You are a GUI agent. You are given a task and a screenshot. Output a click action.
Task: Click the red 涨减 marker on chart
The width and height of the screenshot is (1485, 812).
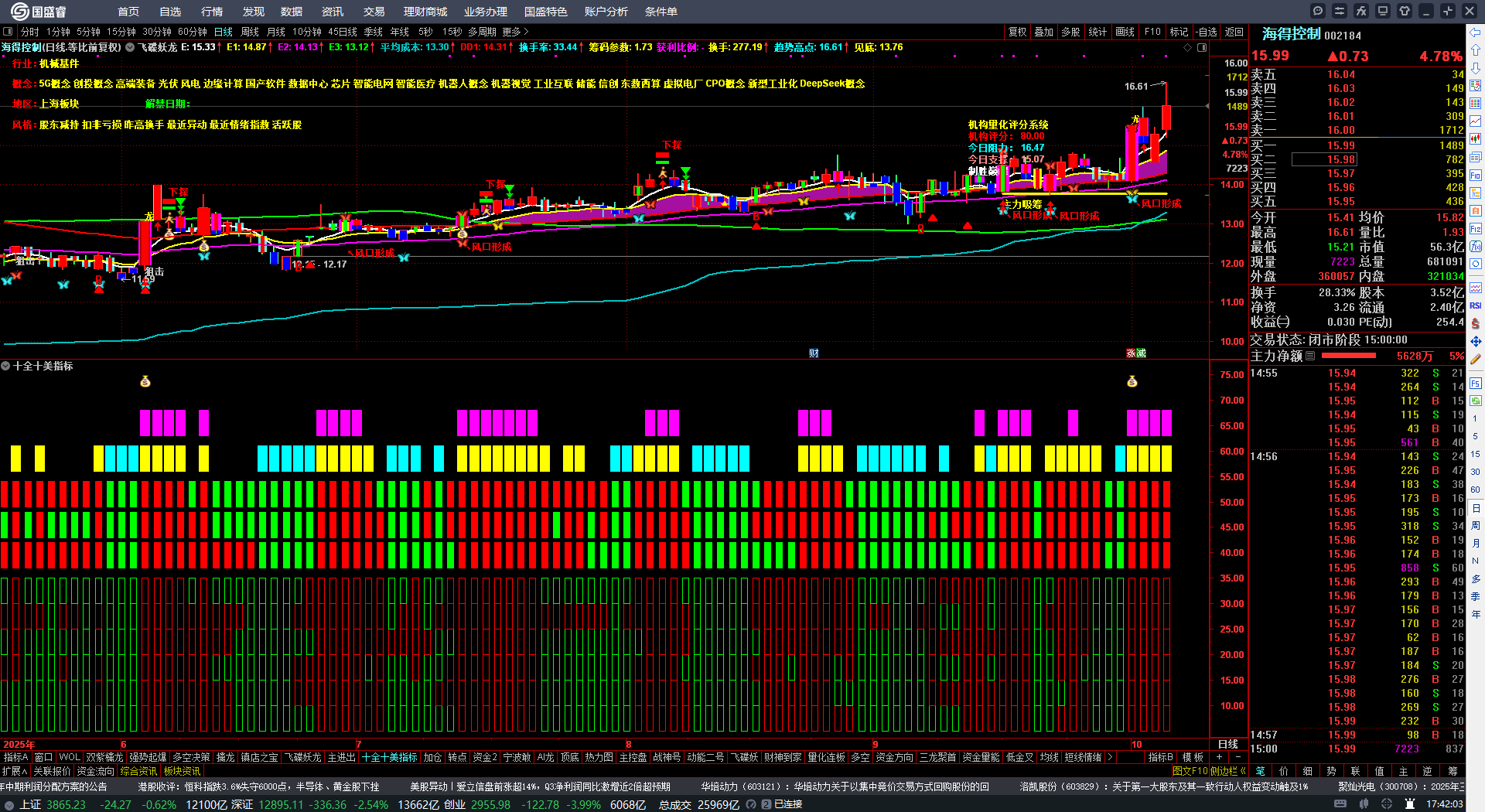click(x=1136, y=353)
